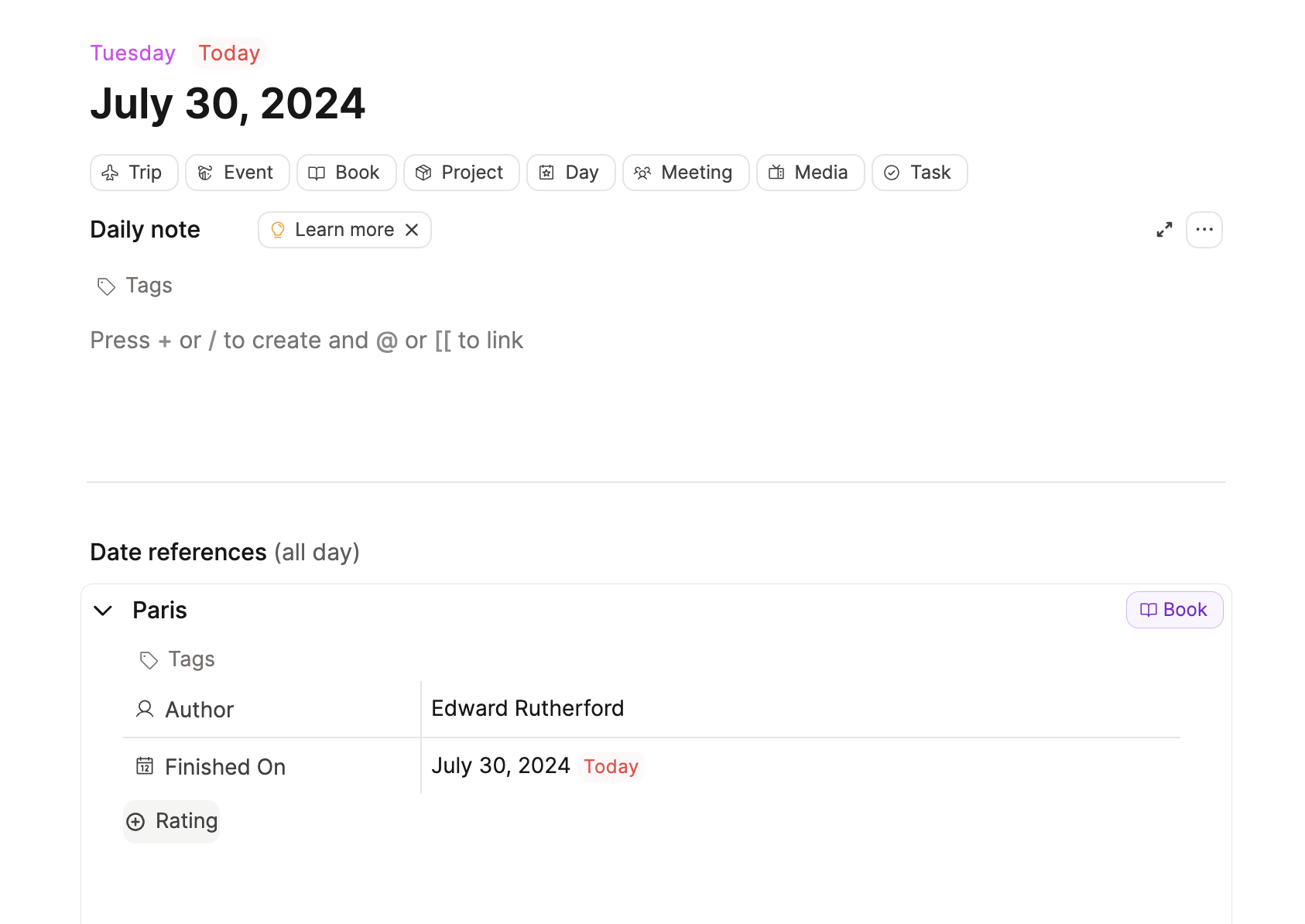Click the Task checkmark circle icon
Viewport: 1305px width, 924px height.
[892, 173]
